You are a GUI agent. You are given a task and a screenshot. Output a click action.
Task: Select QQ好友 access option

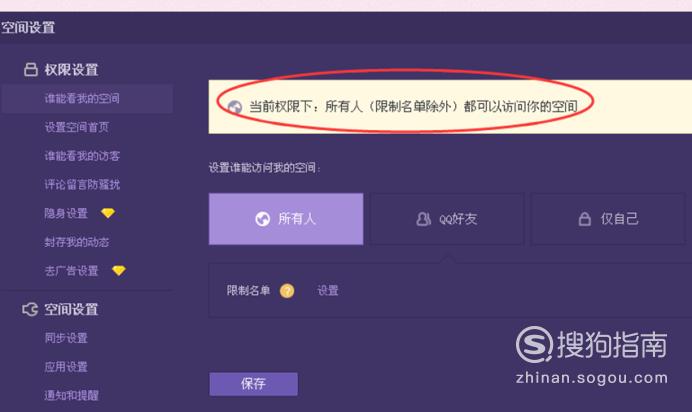click(447, 219)
